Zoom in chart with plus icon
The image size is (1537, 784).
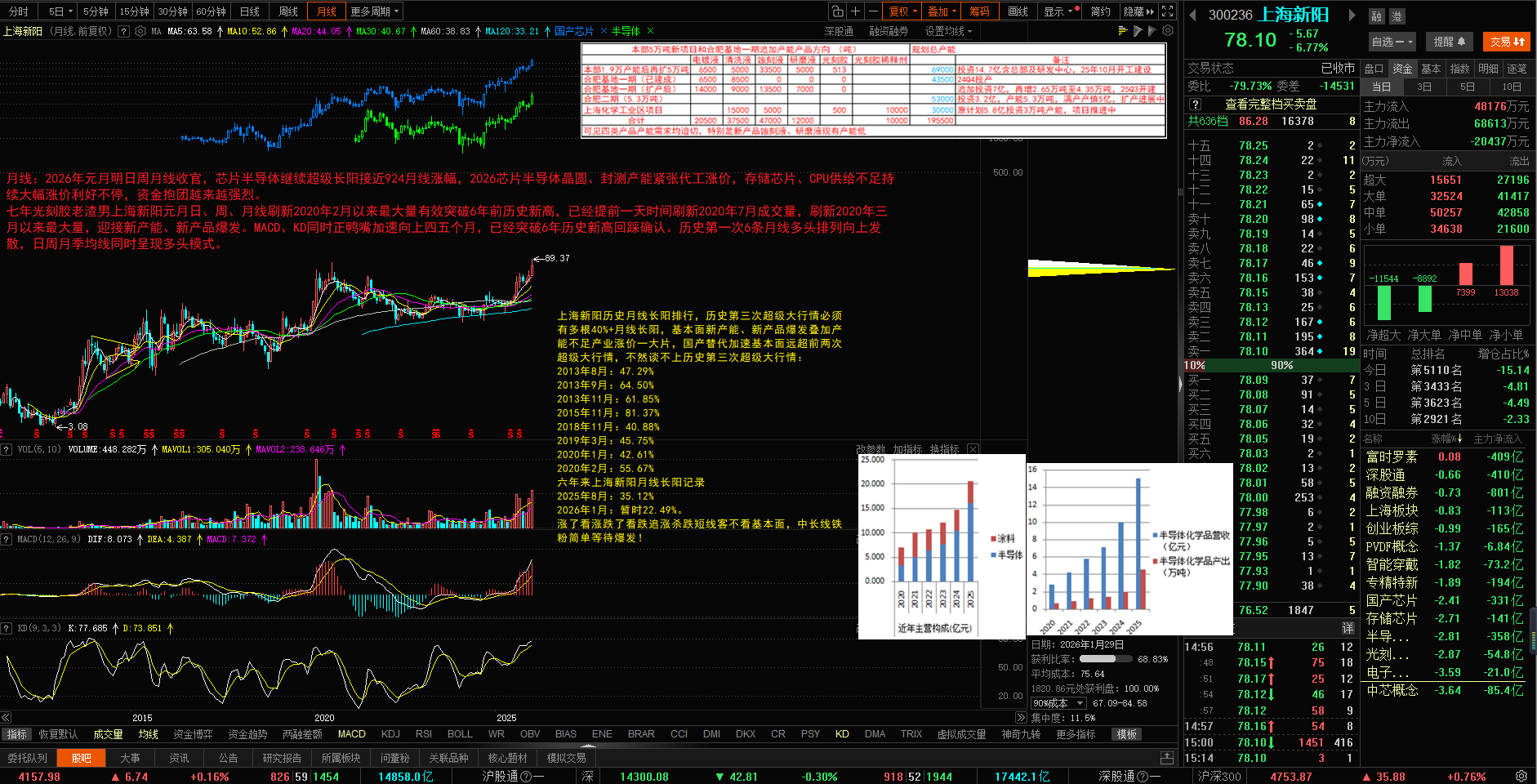coord(855,11)
